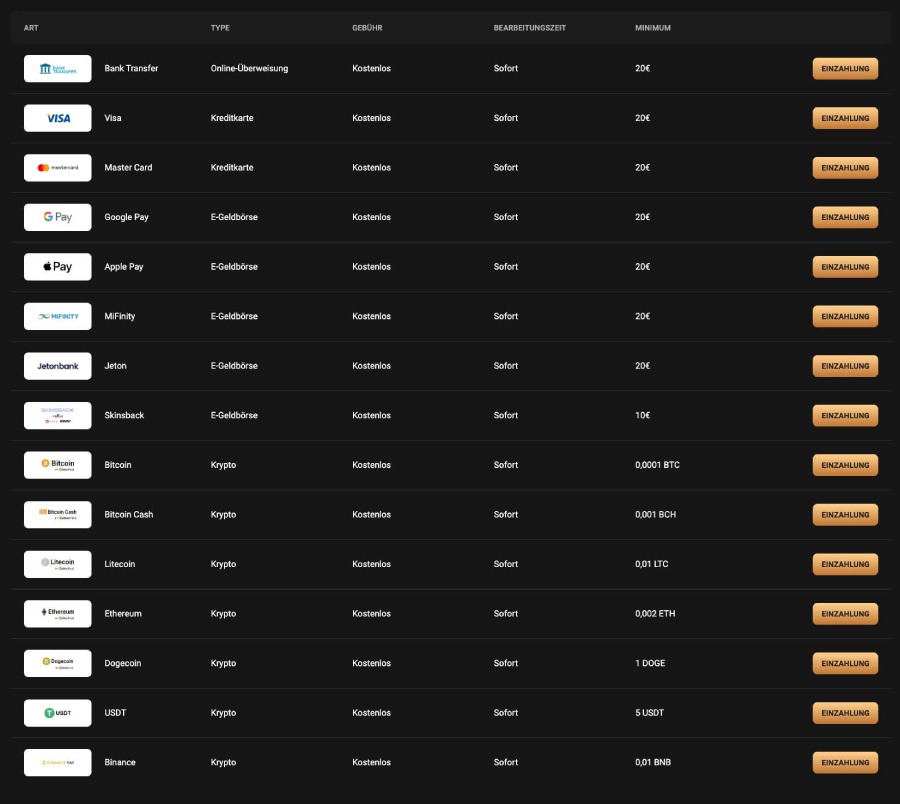Start deposit with Litecoin Einzahlung button

pos(845,564)
